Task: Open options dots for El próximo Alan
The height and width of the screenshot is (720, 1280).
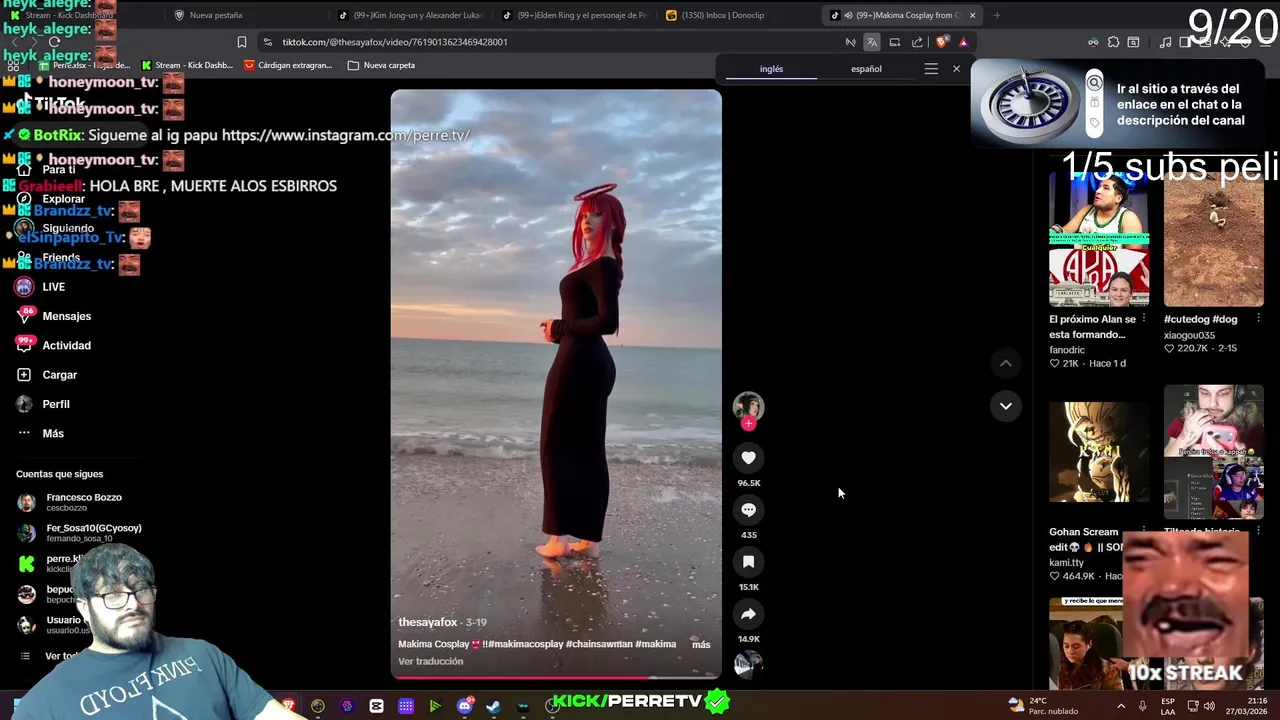Action: (1144, 319)
